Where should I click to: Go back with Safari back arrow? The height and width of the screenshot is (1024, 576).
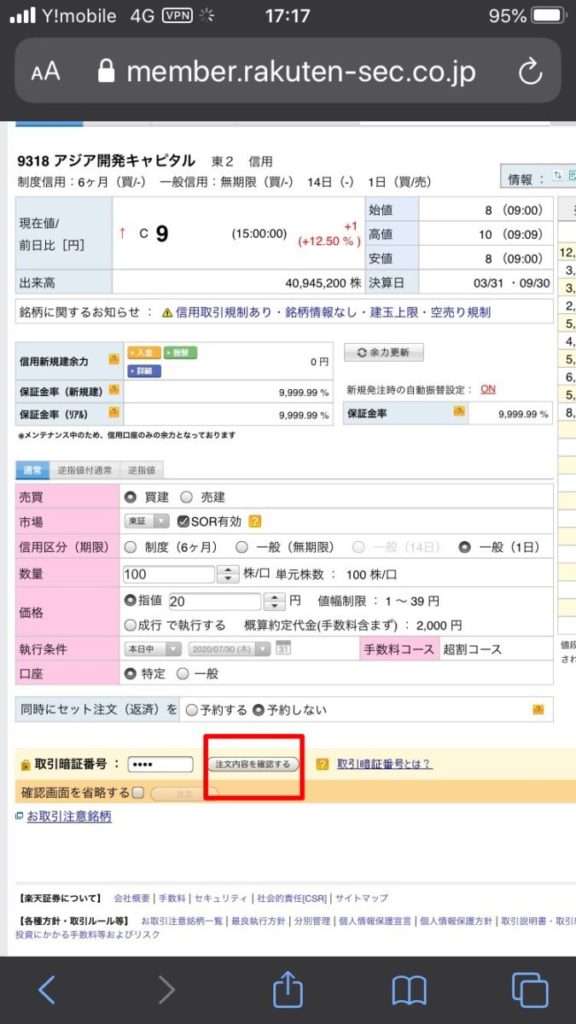46,991
